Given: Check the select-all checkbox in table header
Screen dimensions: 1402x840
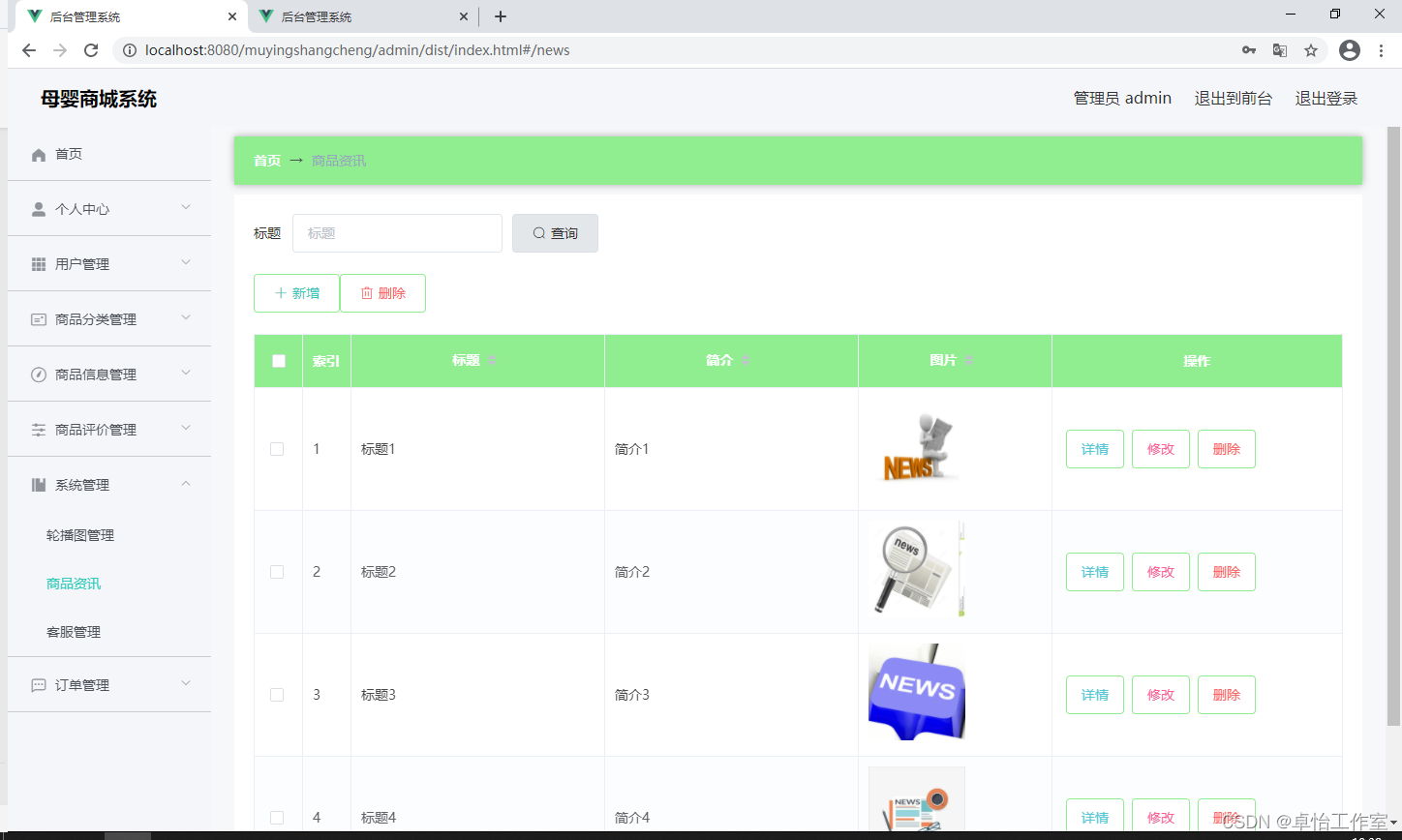Looking at the screenshot, I should click(278, 360).
